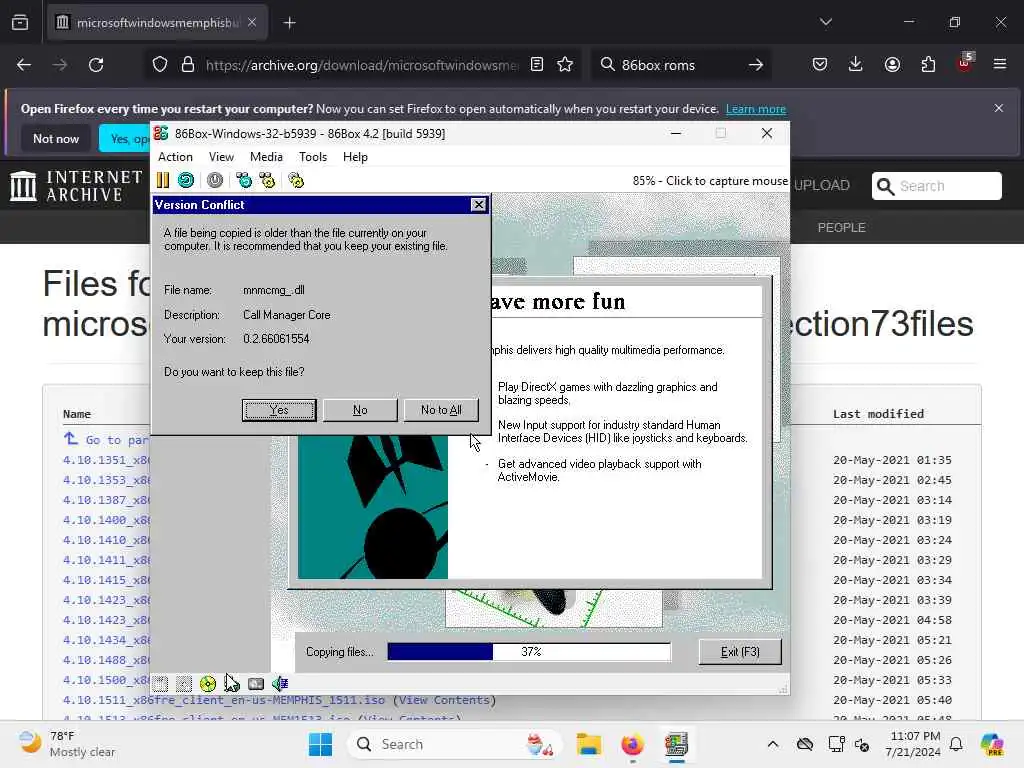Pause emulation in 86Box toolbar
1024x768 pixels.
pyautogui.click(x=163, y=180)
